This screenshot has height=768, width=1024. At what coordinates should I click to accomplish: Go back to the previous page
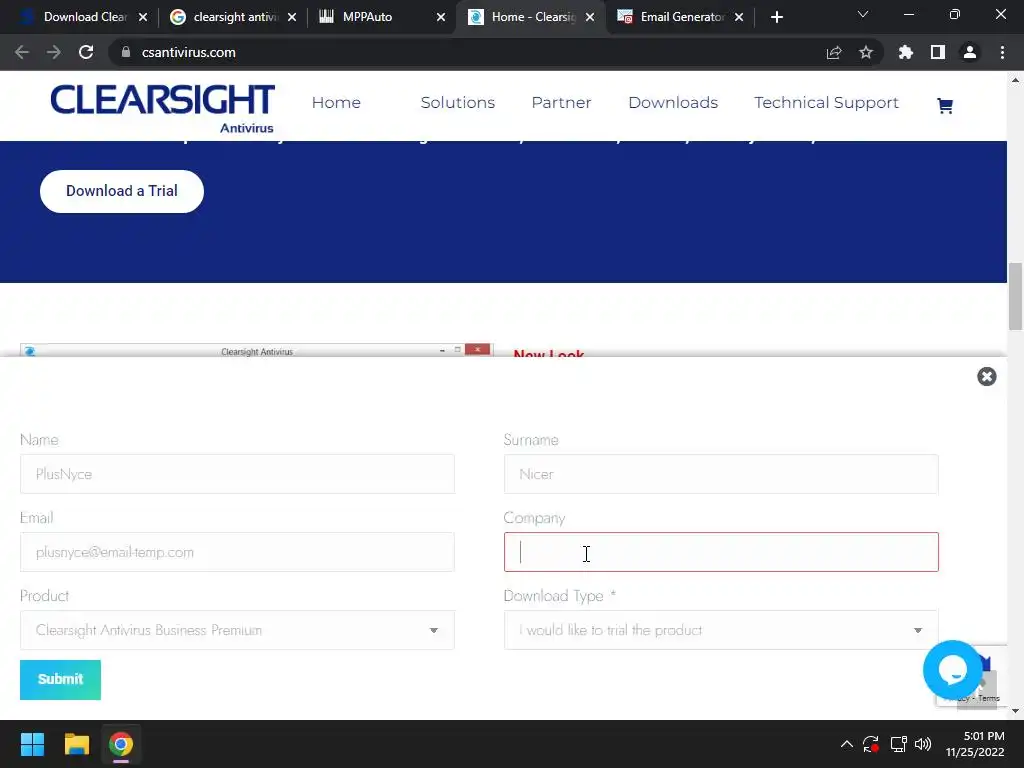[22, 52]
